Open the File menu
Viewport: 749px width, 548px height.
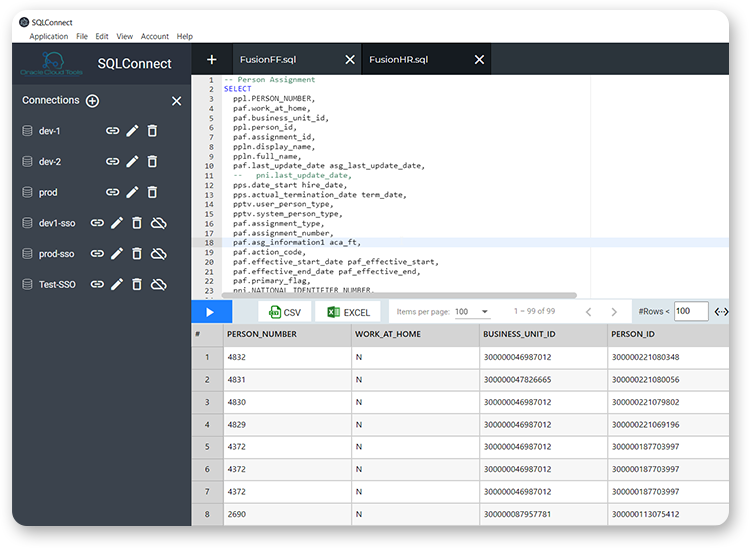click(82, 36)
